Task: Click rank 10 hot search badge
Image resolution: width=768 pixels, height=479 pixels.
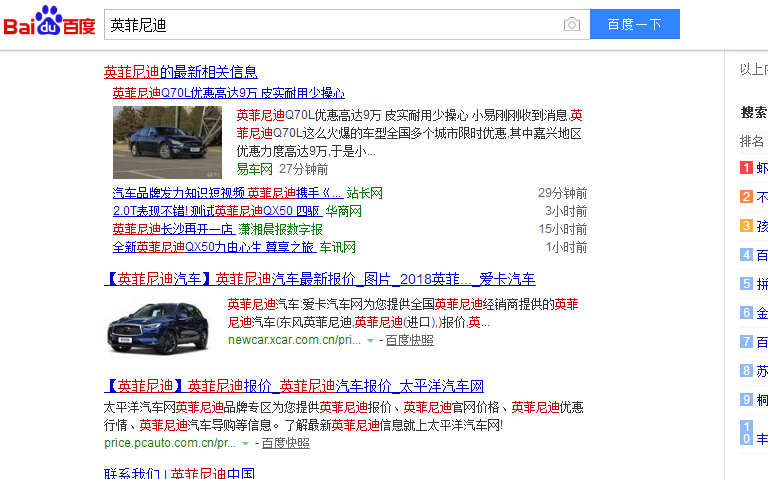Action: pos(746,432)
